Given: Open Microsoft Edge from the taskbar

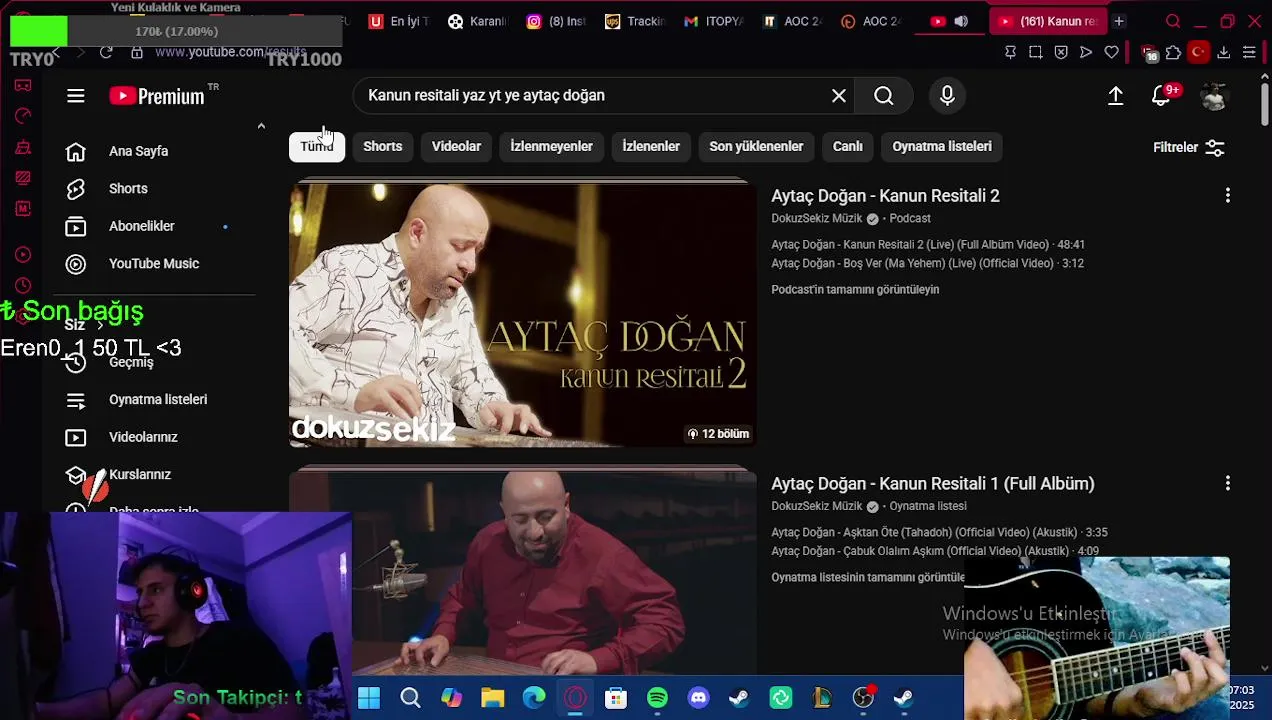Looking at the screenshot, I should pos(534,698).
